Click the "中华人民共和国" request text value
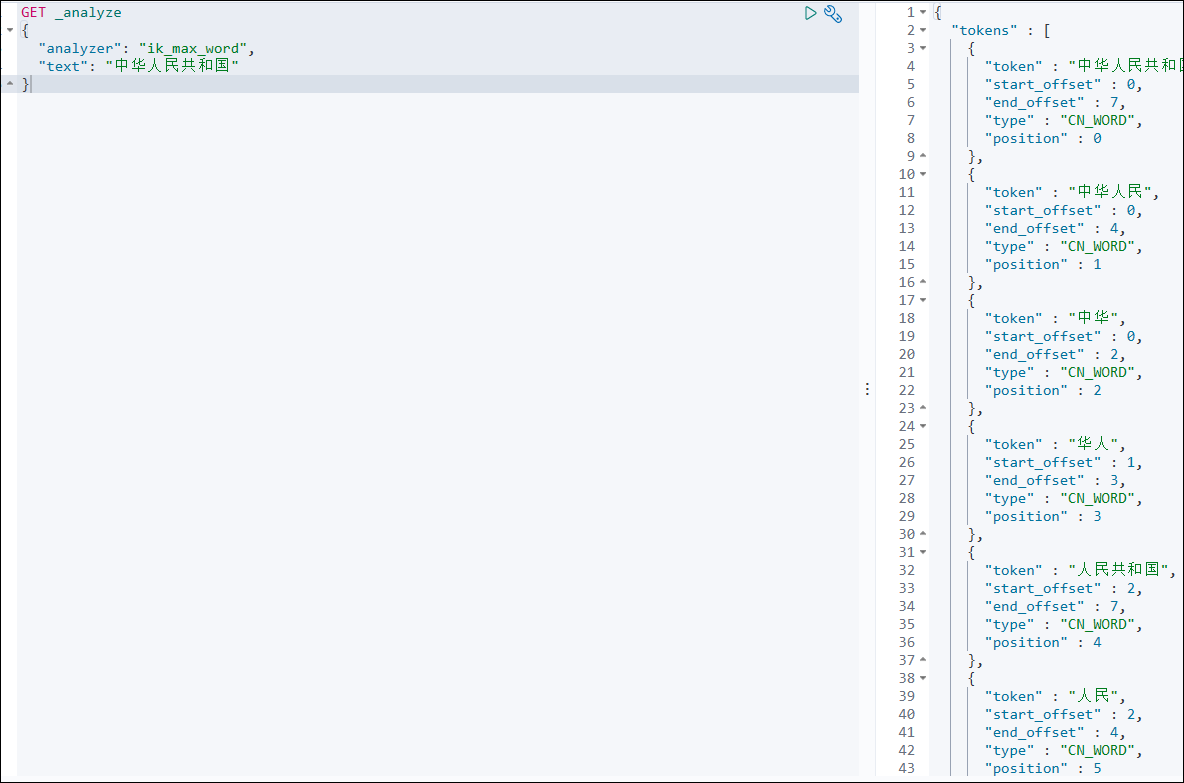 pyautogui.click(x=172, y=66)
